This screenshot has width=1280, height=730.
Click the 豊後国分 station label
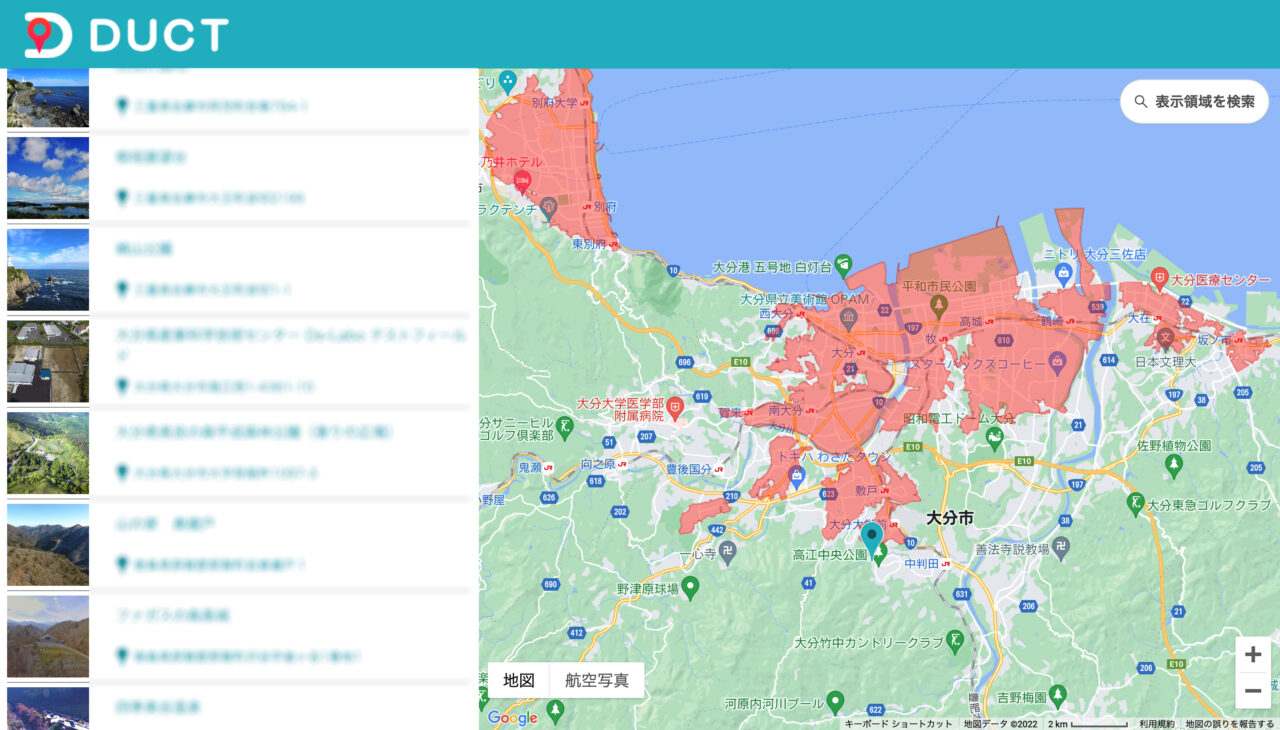point(688,468)
